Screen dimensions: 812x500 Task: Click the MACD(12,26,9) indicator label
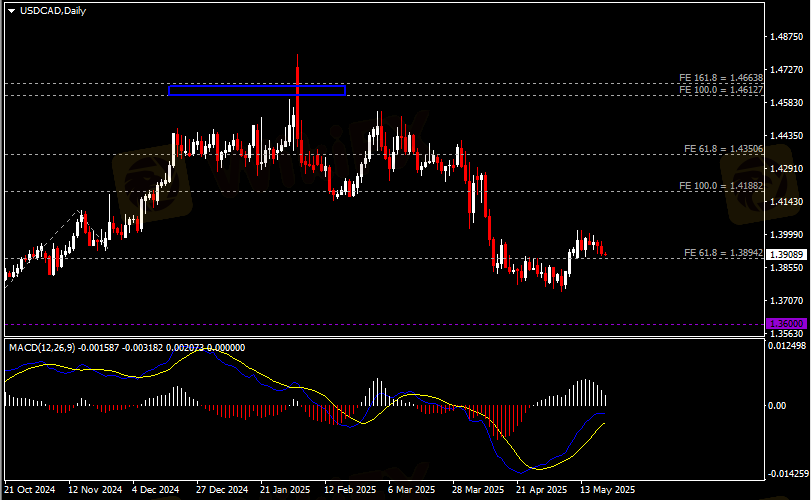(42, 348)
